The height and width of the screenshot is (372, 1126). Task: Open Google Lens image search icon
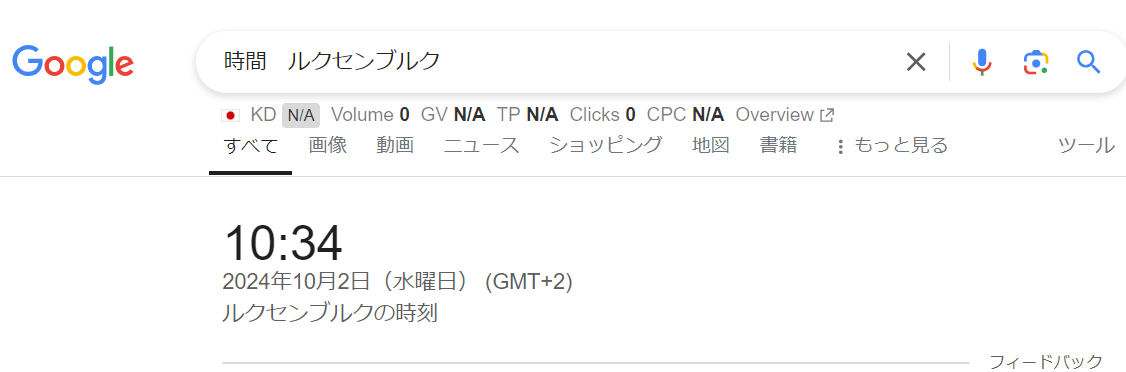click(1036, 62)
